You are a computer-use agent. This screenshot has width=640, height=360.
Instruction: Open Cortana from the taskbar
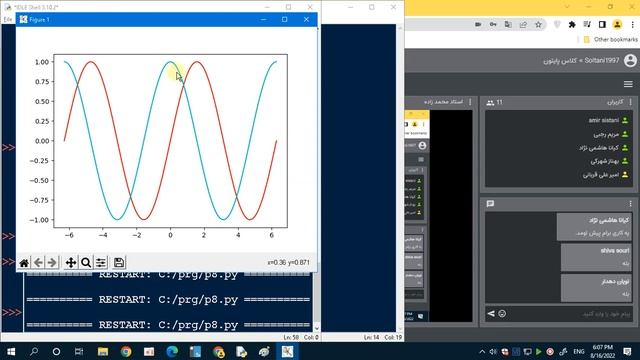pyautogui.click(x=56, y=351)
